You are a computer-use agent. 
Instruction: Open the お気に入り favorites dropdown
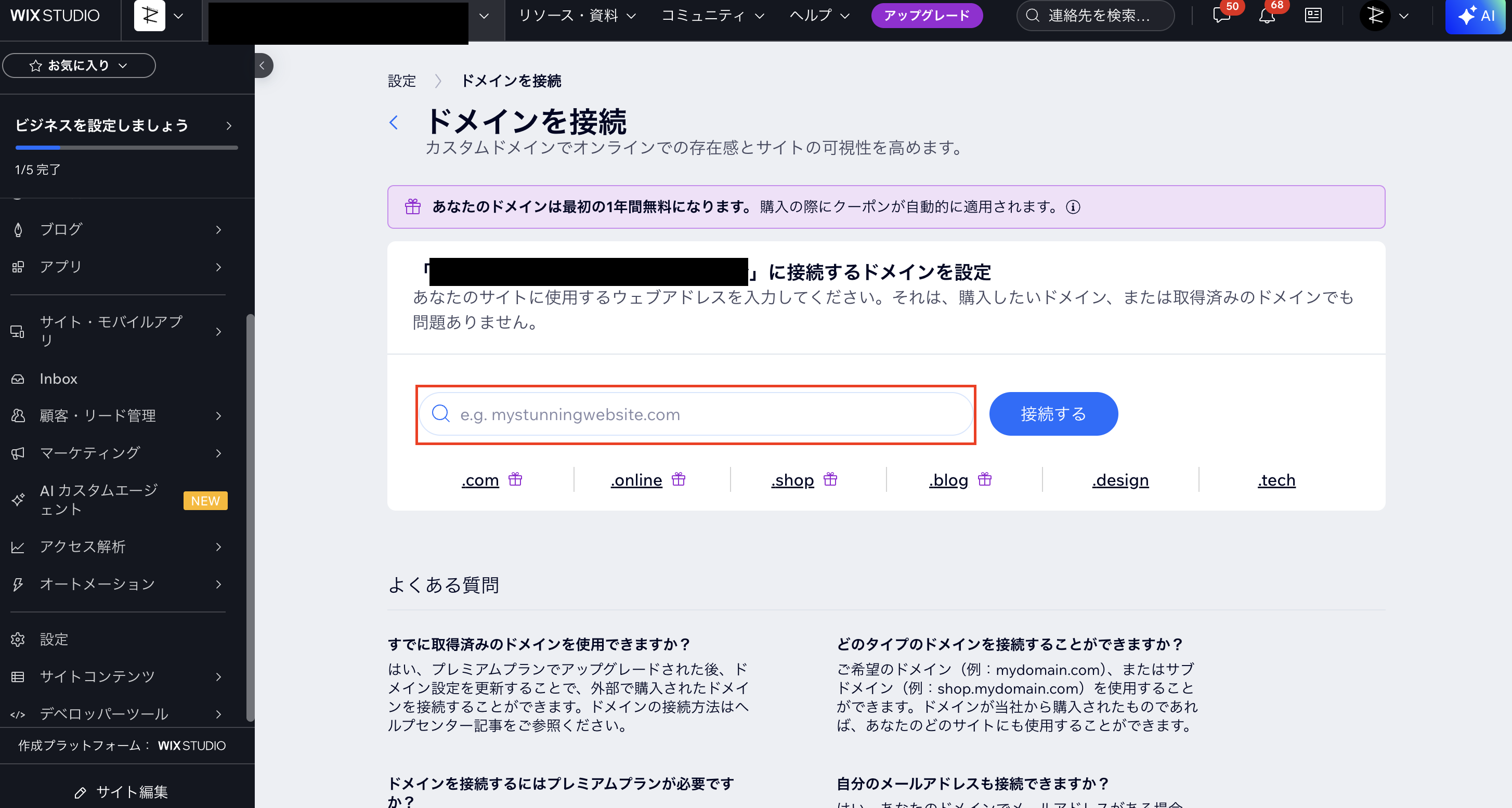point(79,66)
